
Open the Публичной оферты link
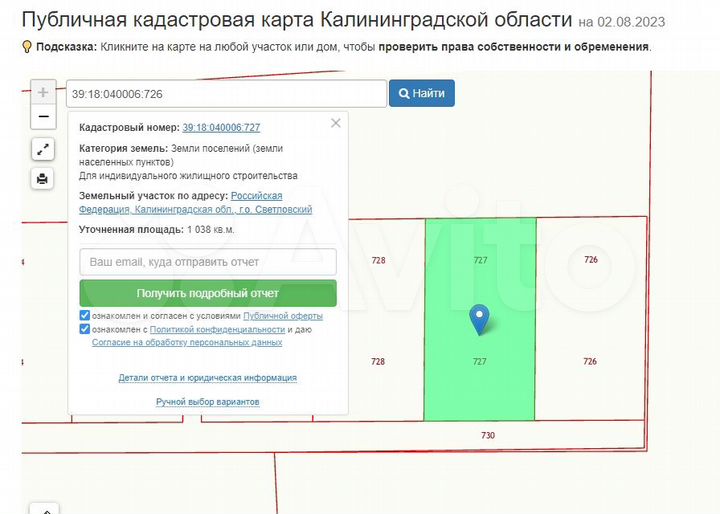coord(283,316)
